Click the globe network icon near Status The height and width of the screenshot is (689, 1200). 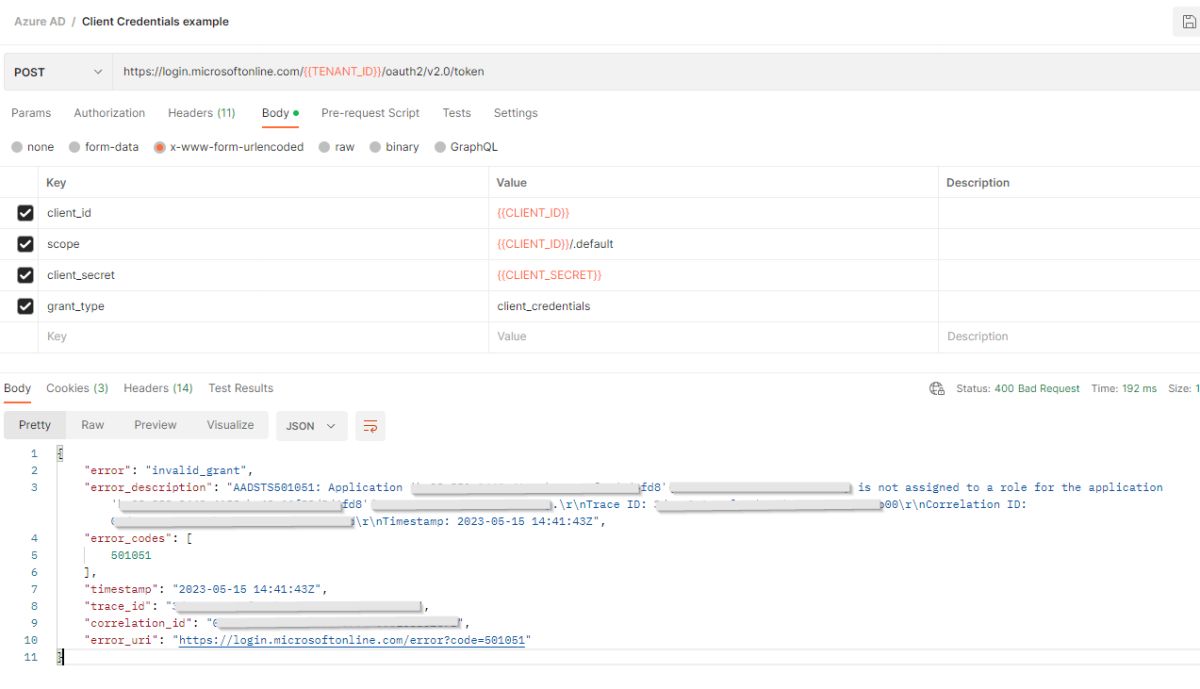click(x=937, y=389)
